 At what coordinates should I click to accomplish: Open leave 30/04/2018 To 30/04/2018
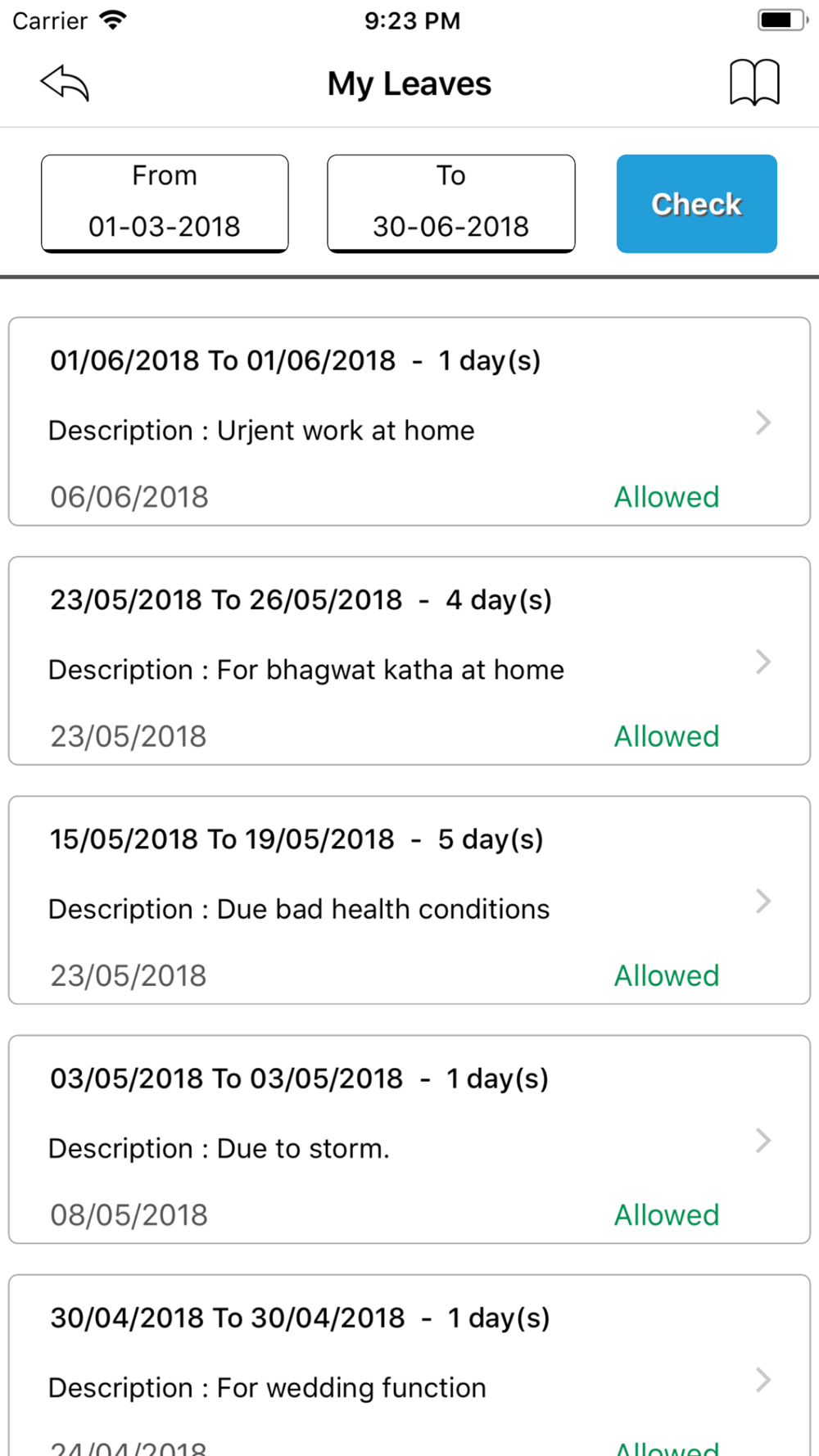coord(300,1318)
